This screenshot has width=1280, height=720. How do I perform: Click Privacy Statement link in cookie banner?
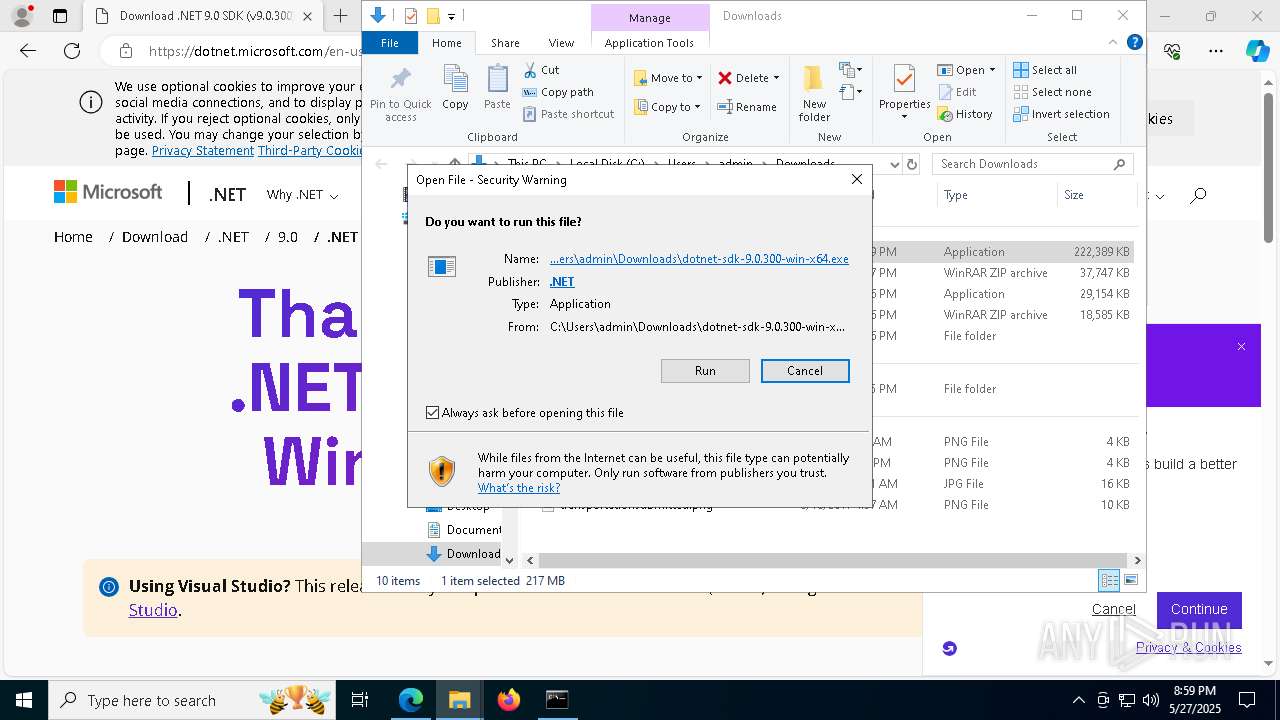pos(203,151)
